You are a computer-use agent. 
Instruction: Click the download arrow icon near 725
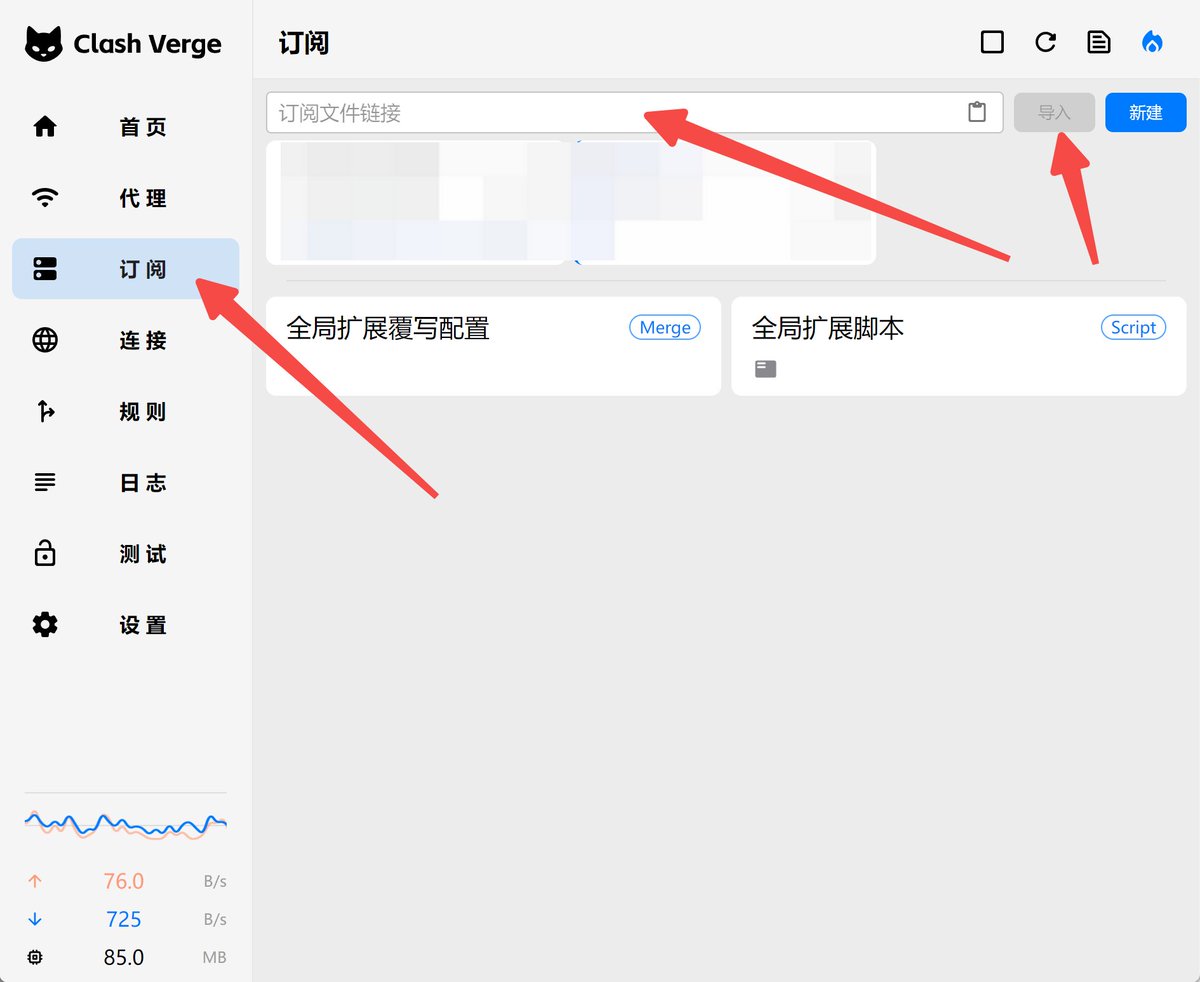pos(36,919)
